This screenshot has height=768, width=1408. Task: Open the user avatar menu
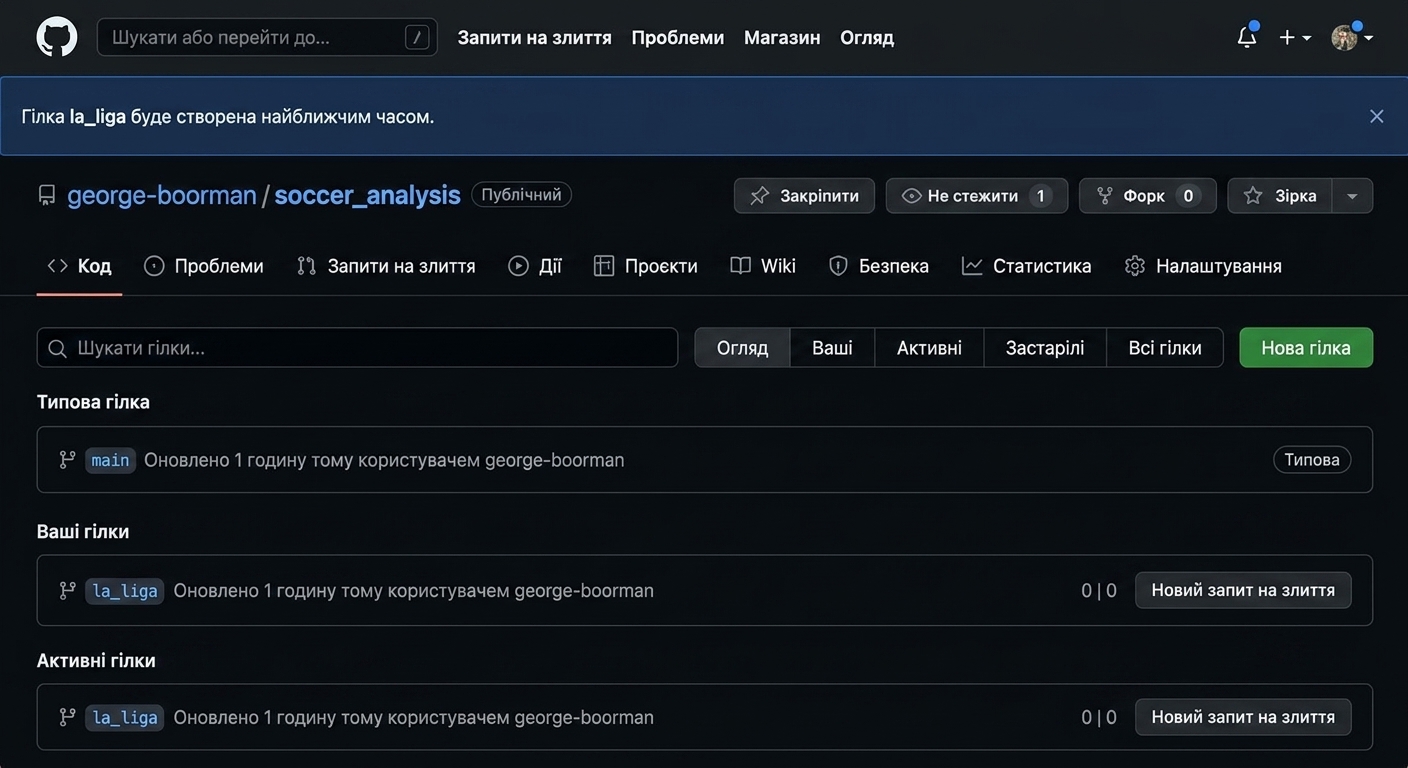(x=1352, y=37)
